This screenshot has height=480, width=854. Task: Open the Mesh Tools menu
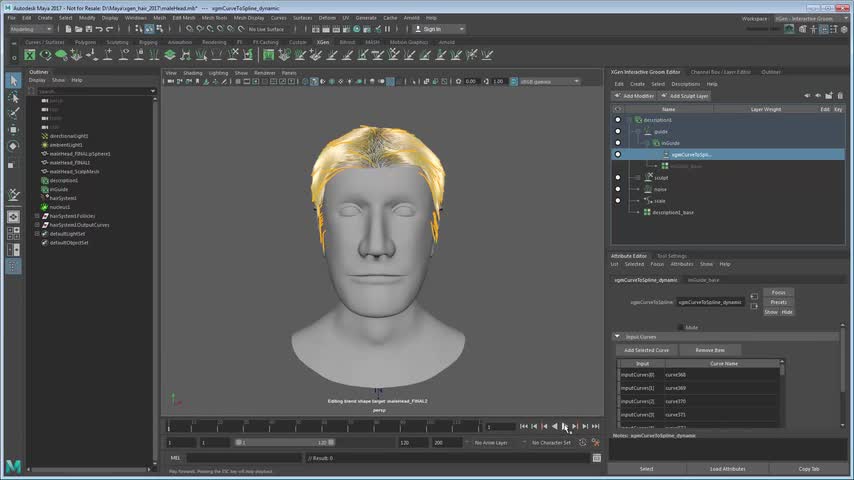(x=214, y=17)
